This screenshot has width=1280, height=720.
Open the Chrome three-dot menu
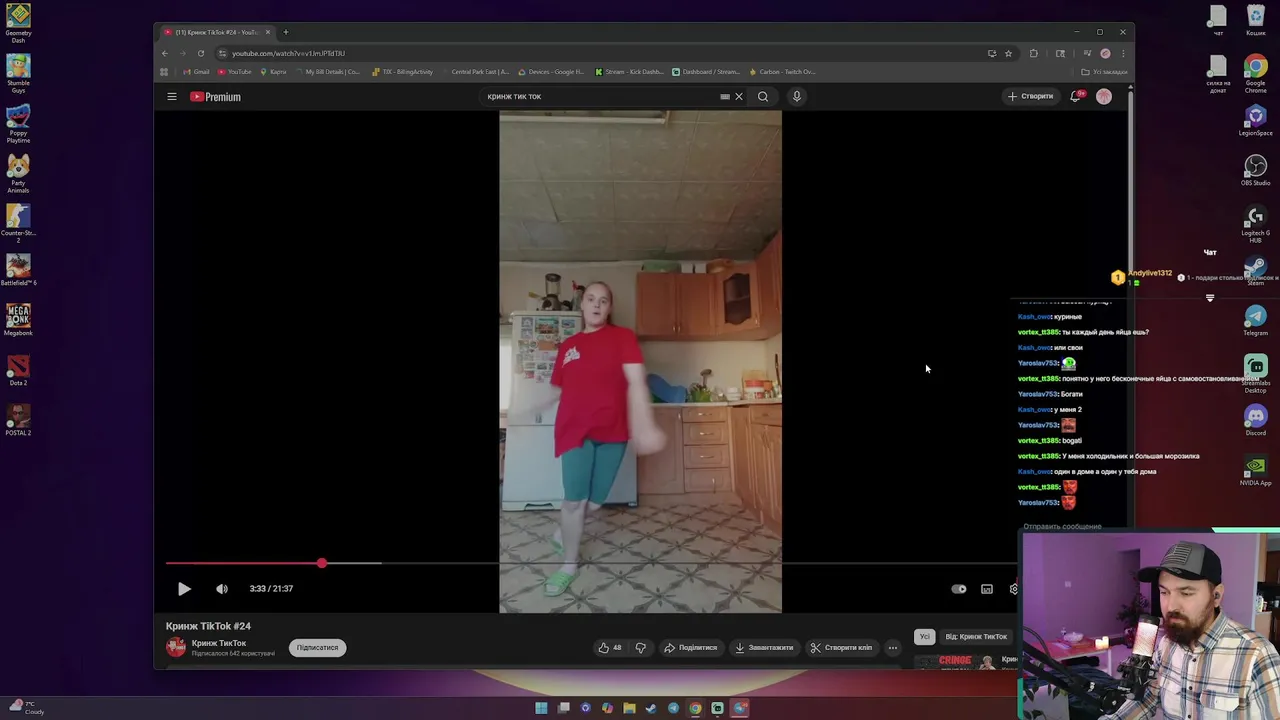pyautogui.click(x=1122, y=53)
